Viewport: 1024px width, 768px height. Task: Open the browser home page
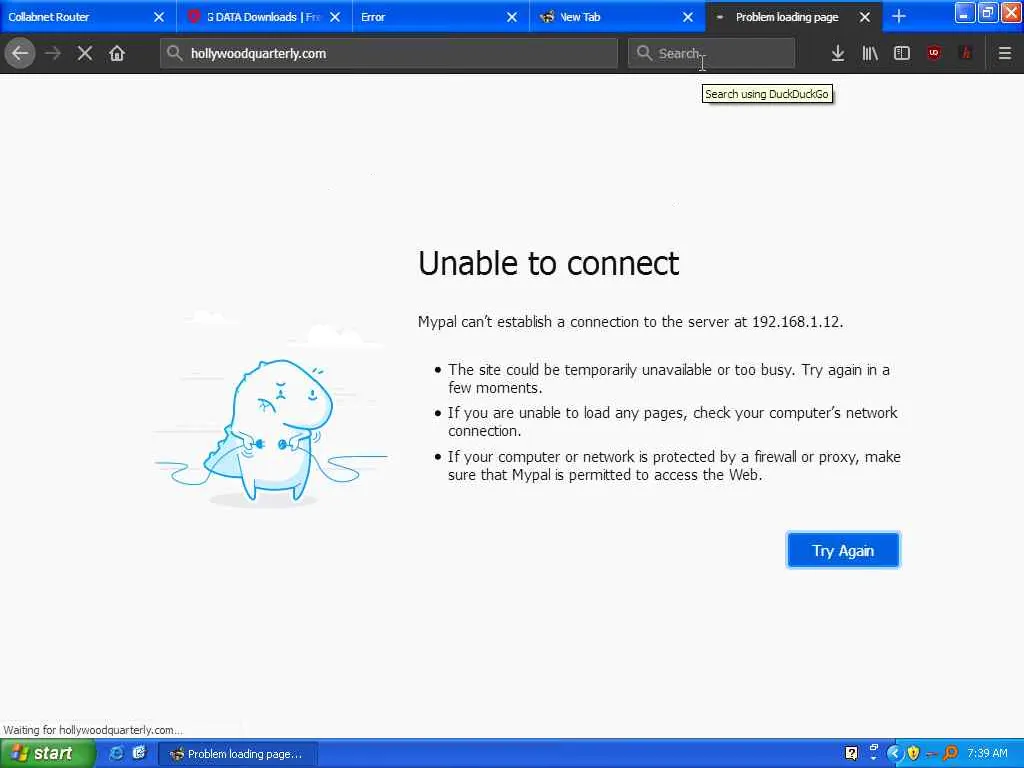pyautogui.click(x=117, y=54)
